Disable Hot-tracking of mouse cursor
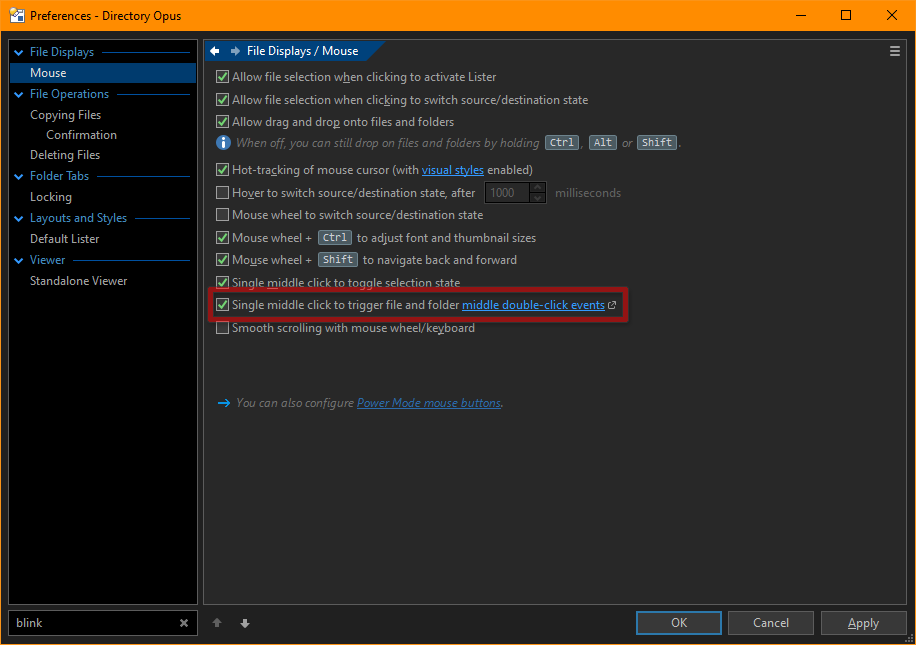The image size is (916, 645). pos(223,169)
